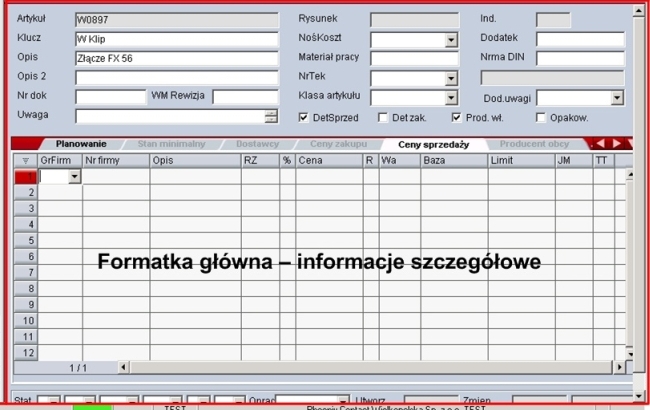The height and width of the screenshot is (410, 650).
Task: Toggle the Opakow. checkbox
Action: [x=541, y=118]
